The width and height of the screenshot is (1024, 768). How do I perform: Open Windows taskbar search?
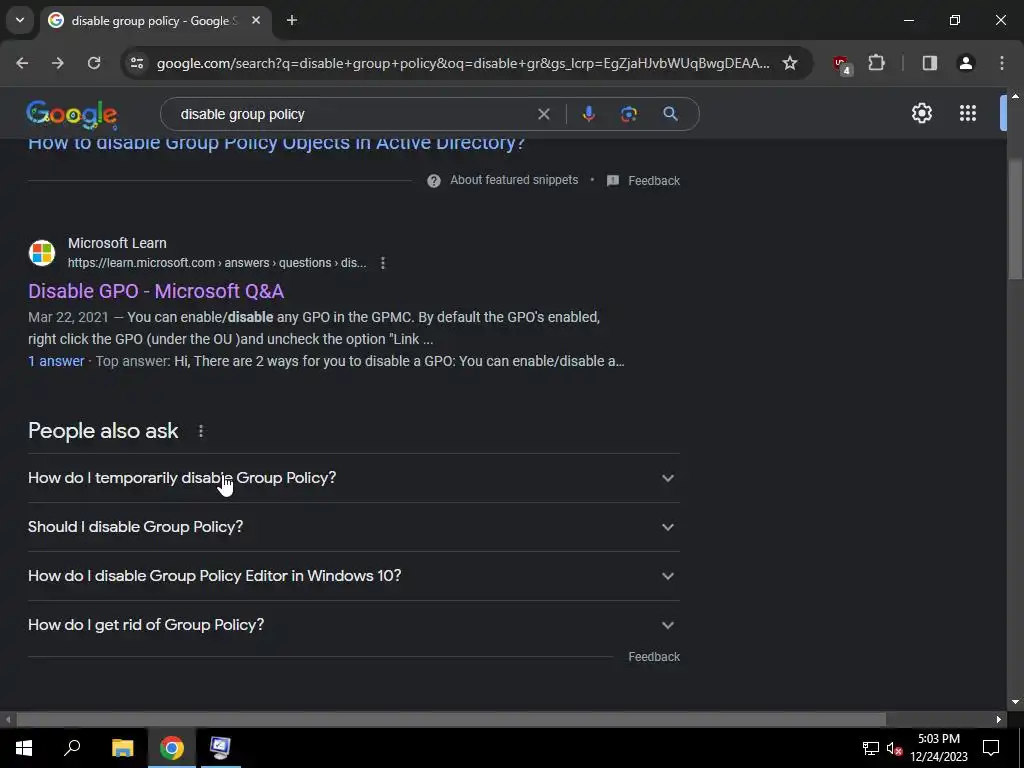click(72, 747)
